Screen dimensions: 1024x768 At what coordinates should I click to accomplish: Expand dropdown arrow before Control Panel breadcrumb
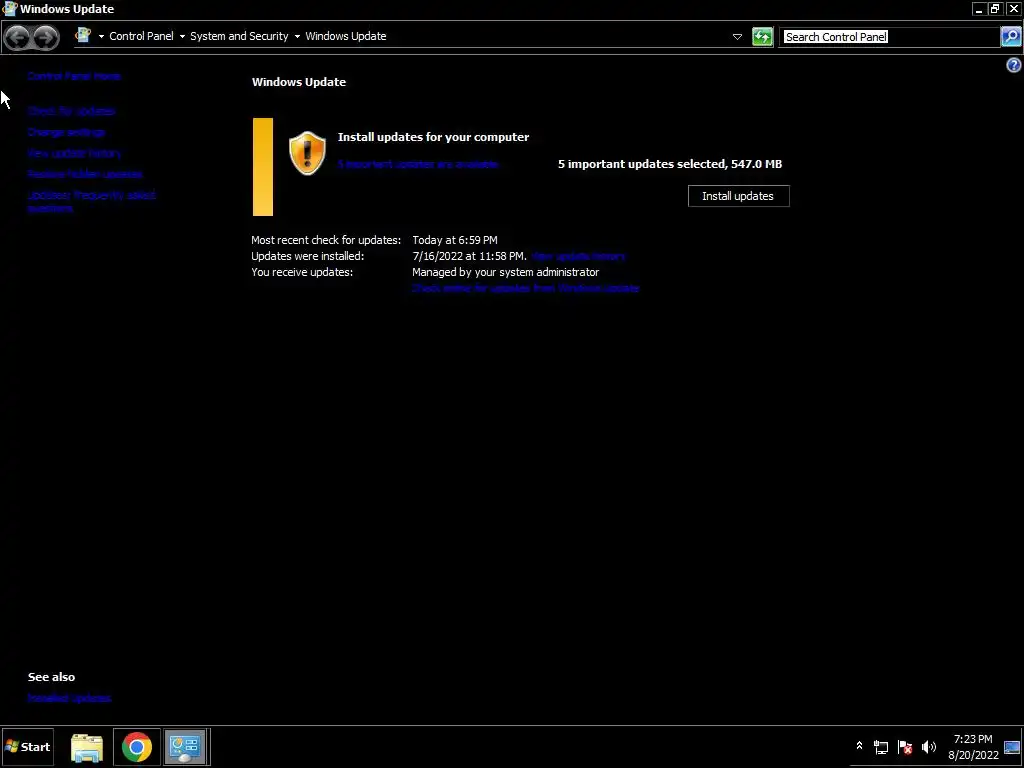(x=101, y=37)
